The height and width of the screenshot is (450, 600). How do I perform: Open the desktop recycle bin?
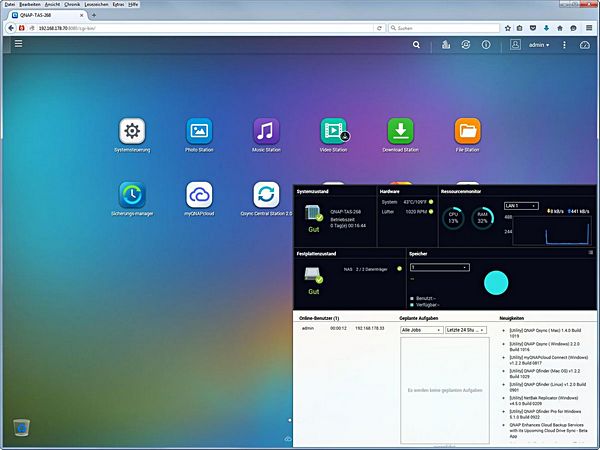(x=21, y=427)
